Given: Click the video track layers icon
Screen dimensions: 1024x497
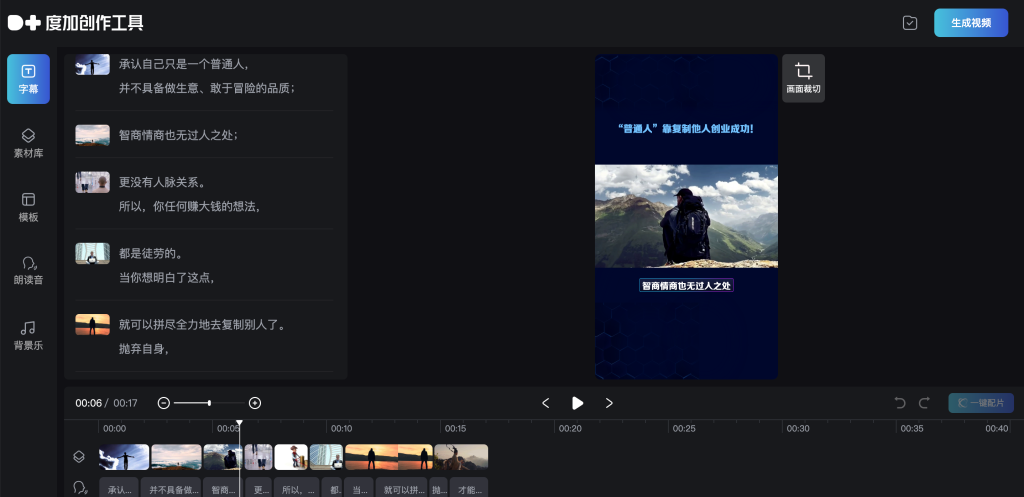Looking at the screenshot, I should point(79,457).
